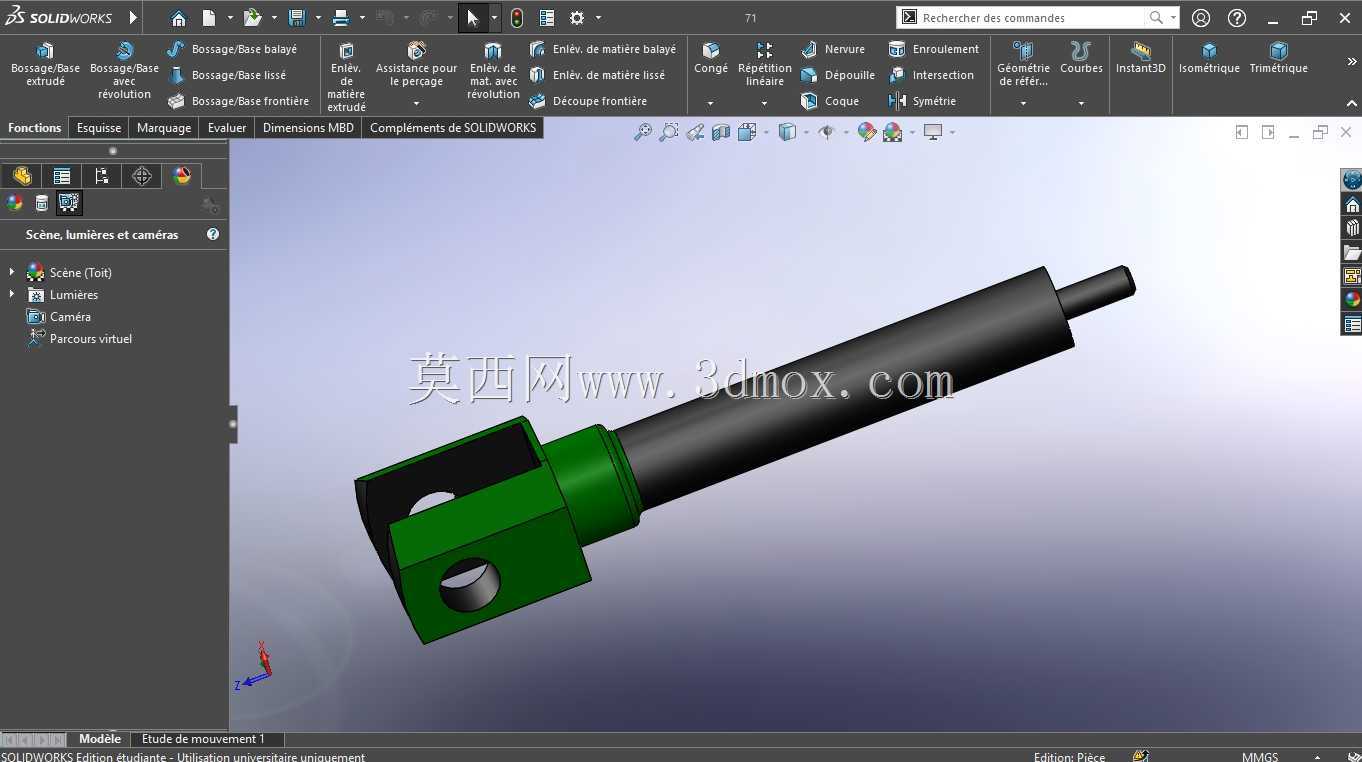The width and height of the screenshot is (1362, 762).
Task: Choose Enlèv. de matière lissé
Action: (x=597, y=75)
